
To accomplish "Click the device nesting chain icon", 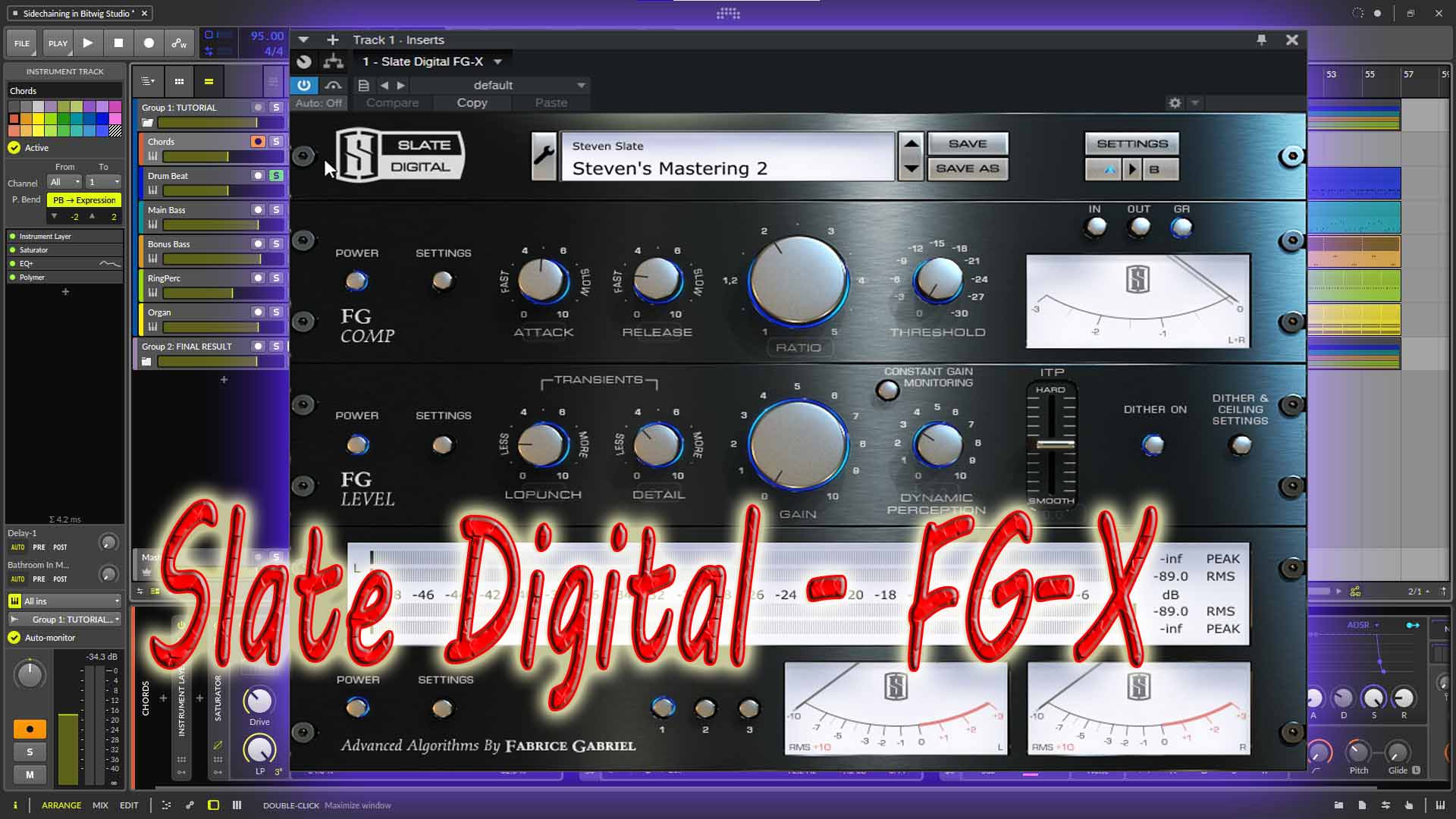I will point(334,61).
